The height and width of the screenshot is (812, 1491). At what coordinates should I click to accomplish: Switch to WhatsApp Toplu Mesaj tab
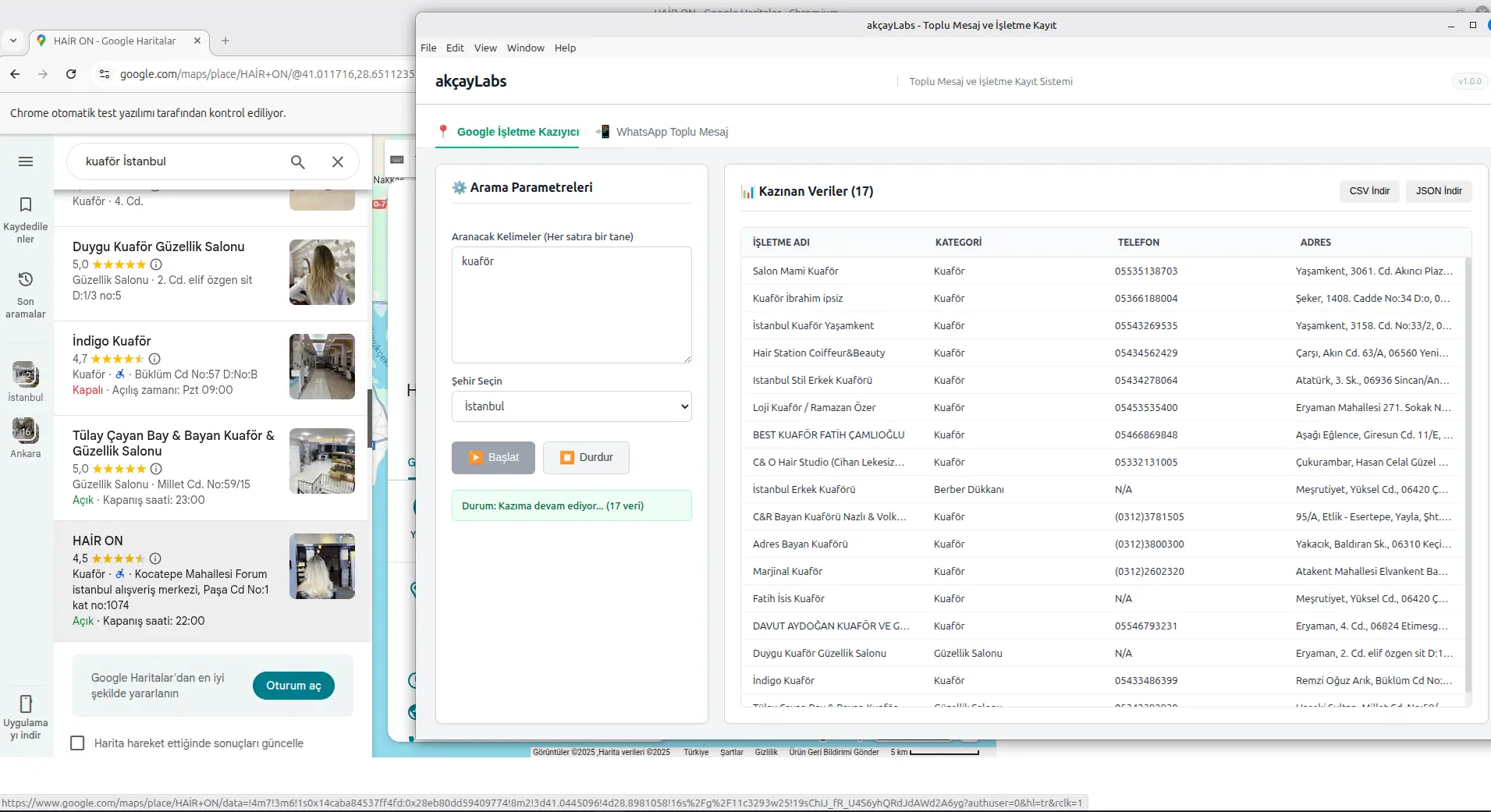click(x=671, y=132)
